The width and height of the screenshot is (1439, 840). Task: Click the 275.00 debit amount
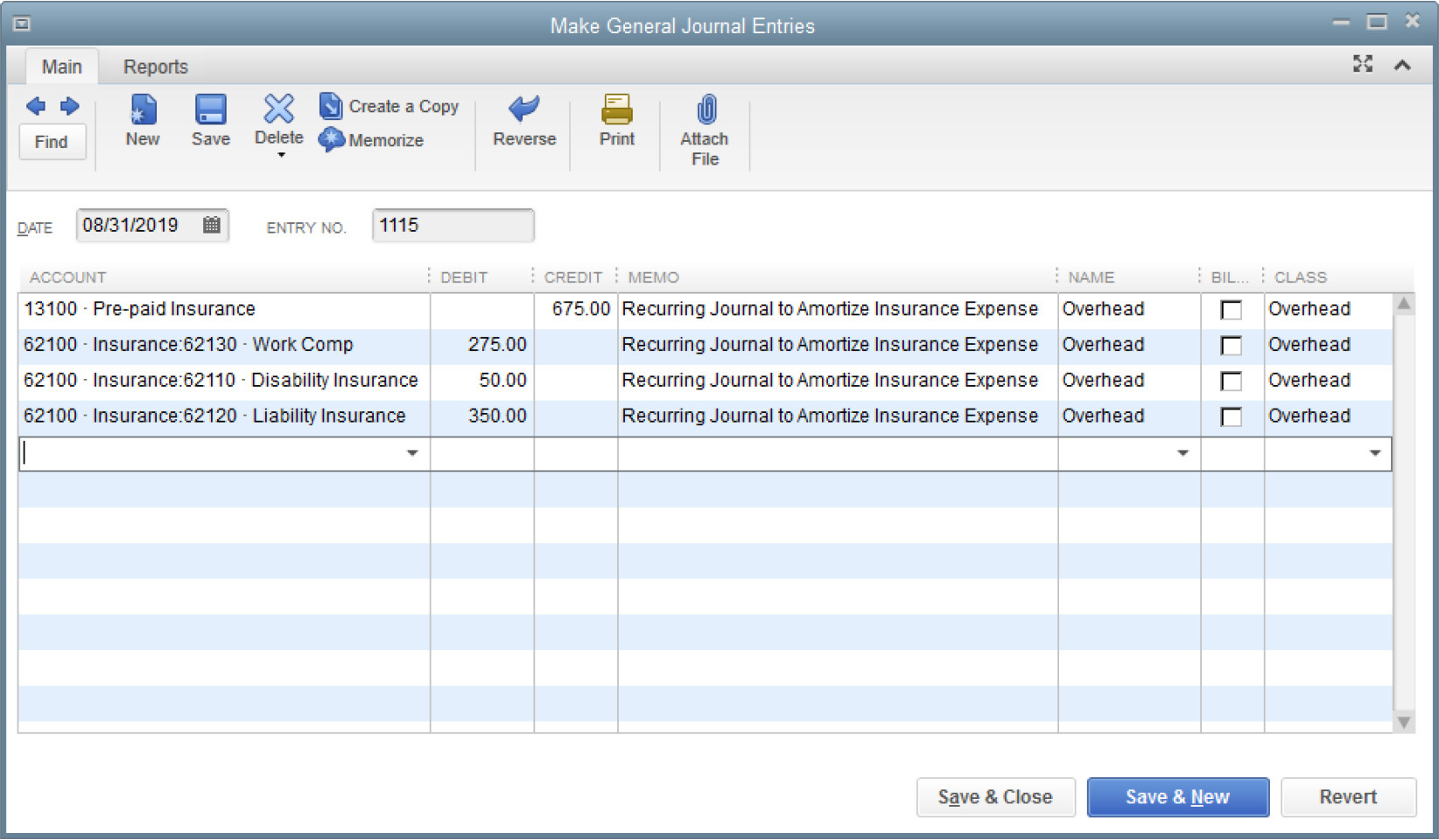click(497, 345)
